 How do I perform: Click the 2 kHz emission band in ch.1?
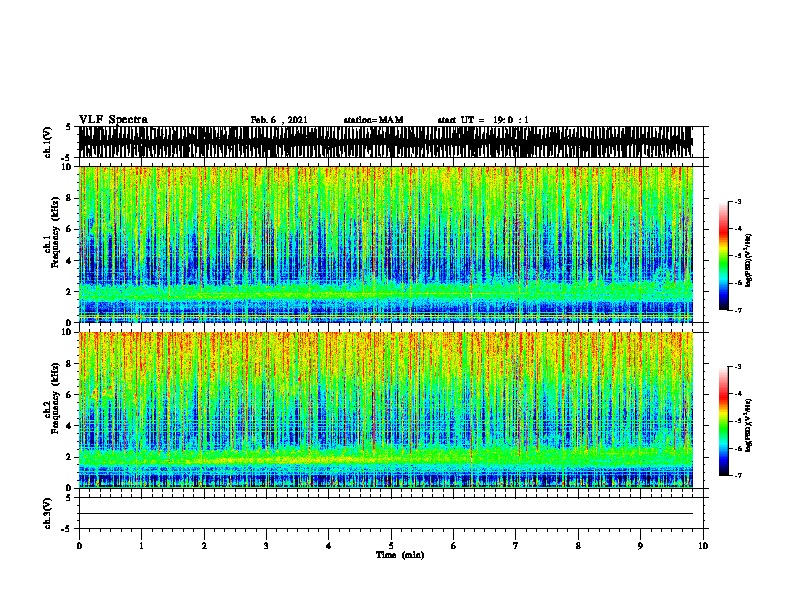coord(385,292)
